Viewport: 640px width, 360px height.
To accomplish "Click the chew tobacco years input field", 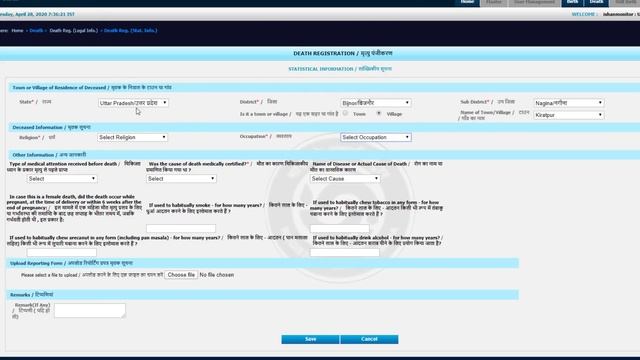I will 340,228.
